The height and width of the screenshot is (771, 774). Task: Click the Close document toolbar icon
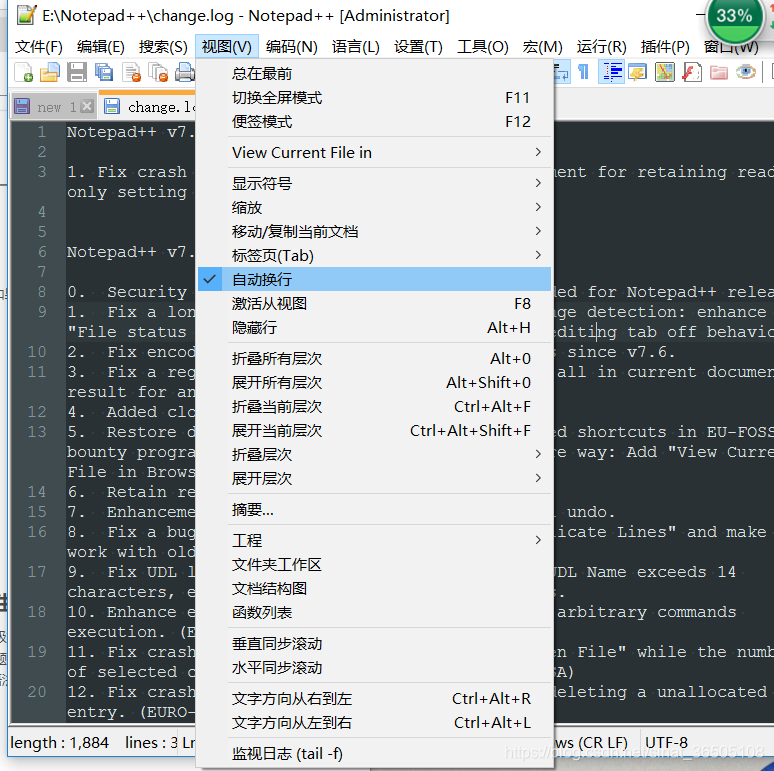point(131,73)
